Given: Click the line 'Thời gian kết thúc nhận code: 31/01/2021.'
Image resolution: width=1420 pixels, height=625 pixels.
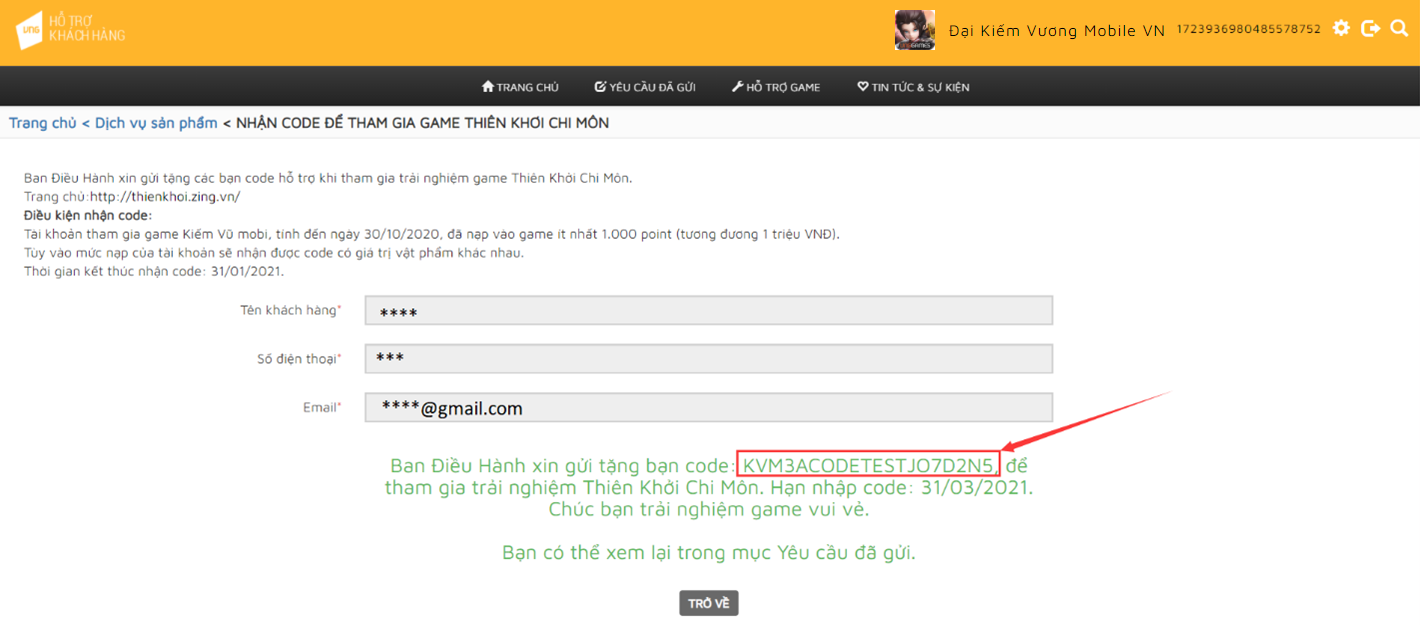Looking at the screenshot, I should tap(154, 271).
